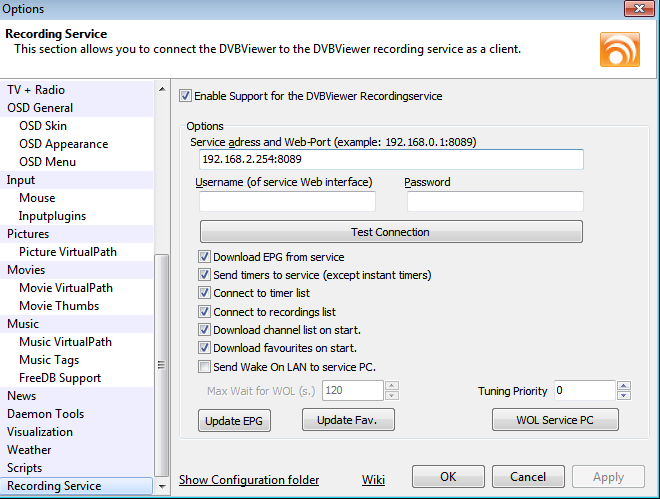
Task: Confirm with the OK button
Action: point(448,477)
